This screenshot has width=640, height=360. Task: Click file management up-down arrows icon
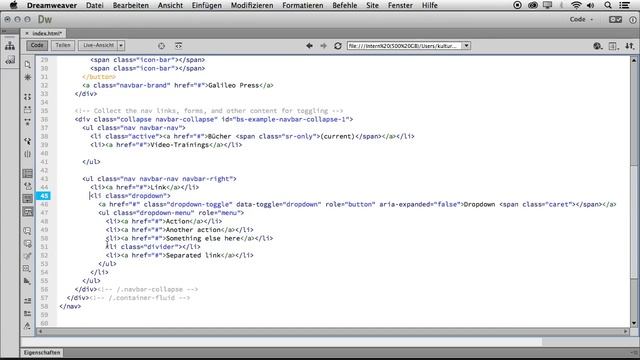(629, 46)
